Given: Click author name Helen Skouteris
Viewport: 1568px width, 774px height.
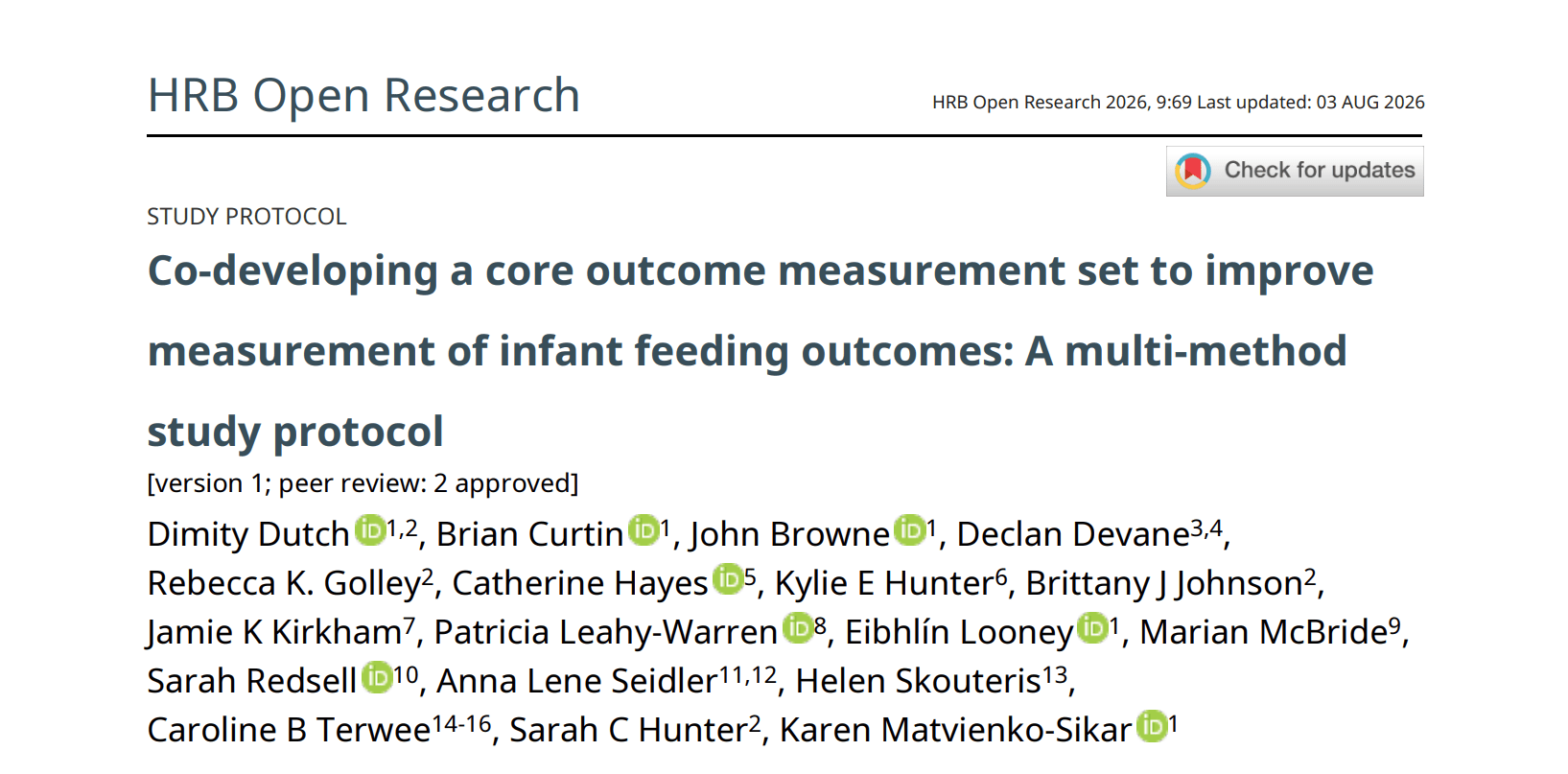Looking at the screenshot, I should click(x=918, y=681).
